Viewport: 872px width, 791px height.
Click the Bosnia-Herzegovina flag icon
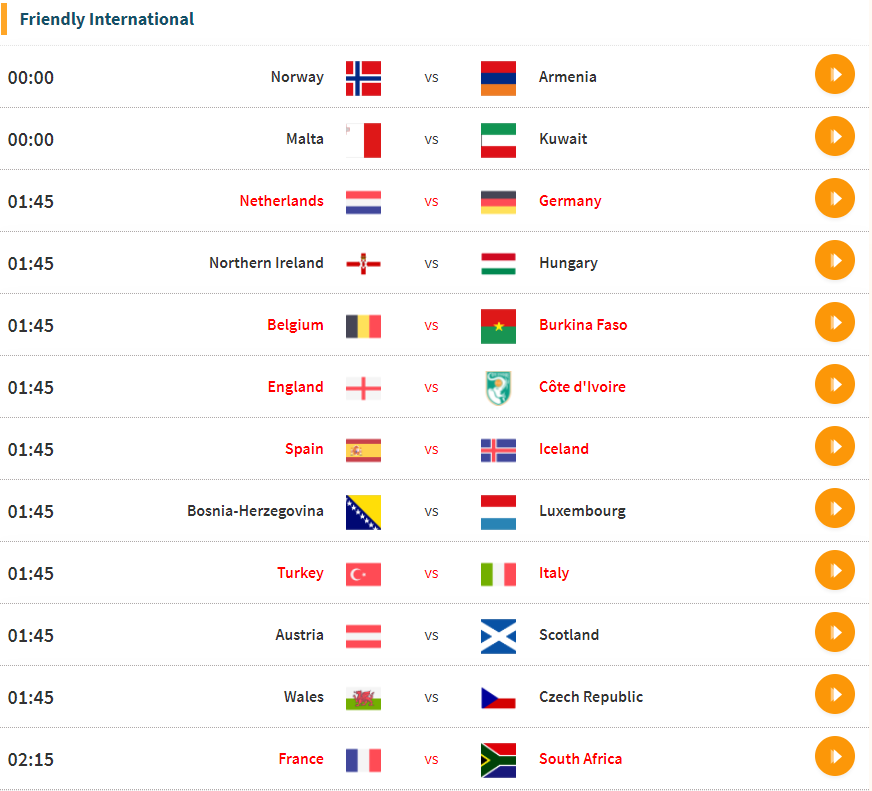pyautogui.click(x=363, y=512)
